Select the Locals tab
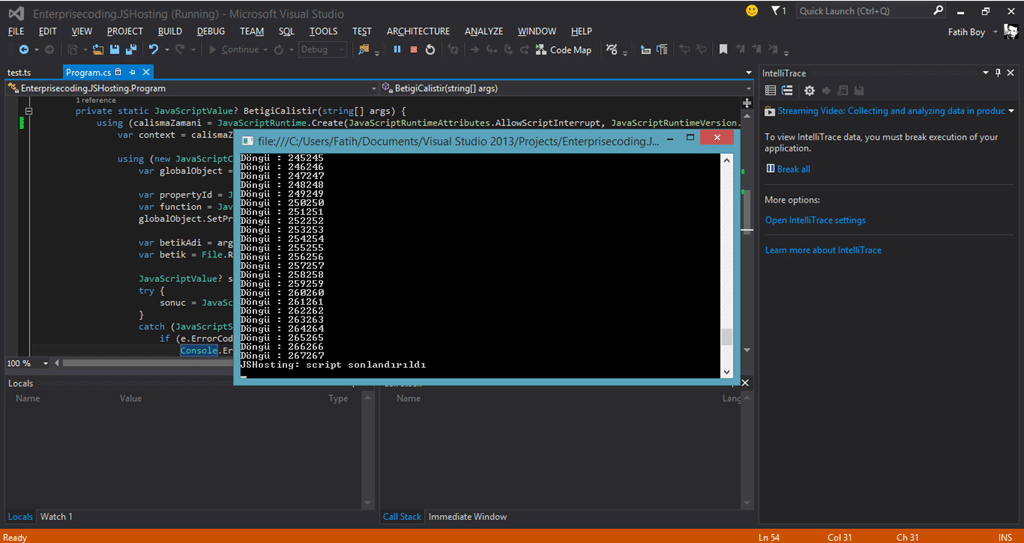Screen dimensions: 1024x543 tap(20, 516)
